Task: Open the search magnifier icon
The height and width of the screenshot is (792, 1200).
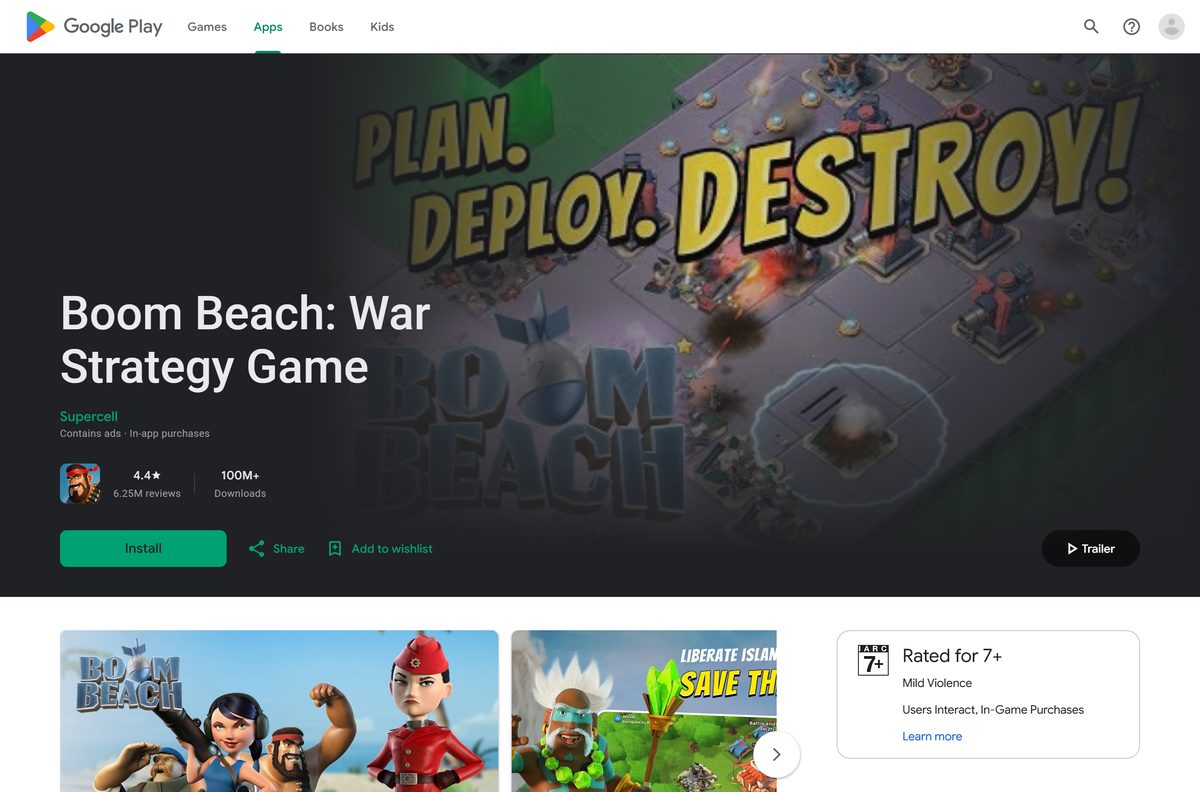Action: click(x=1091, y=27)
